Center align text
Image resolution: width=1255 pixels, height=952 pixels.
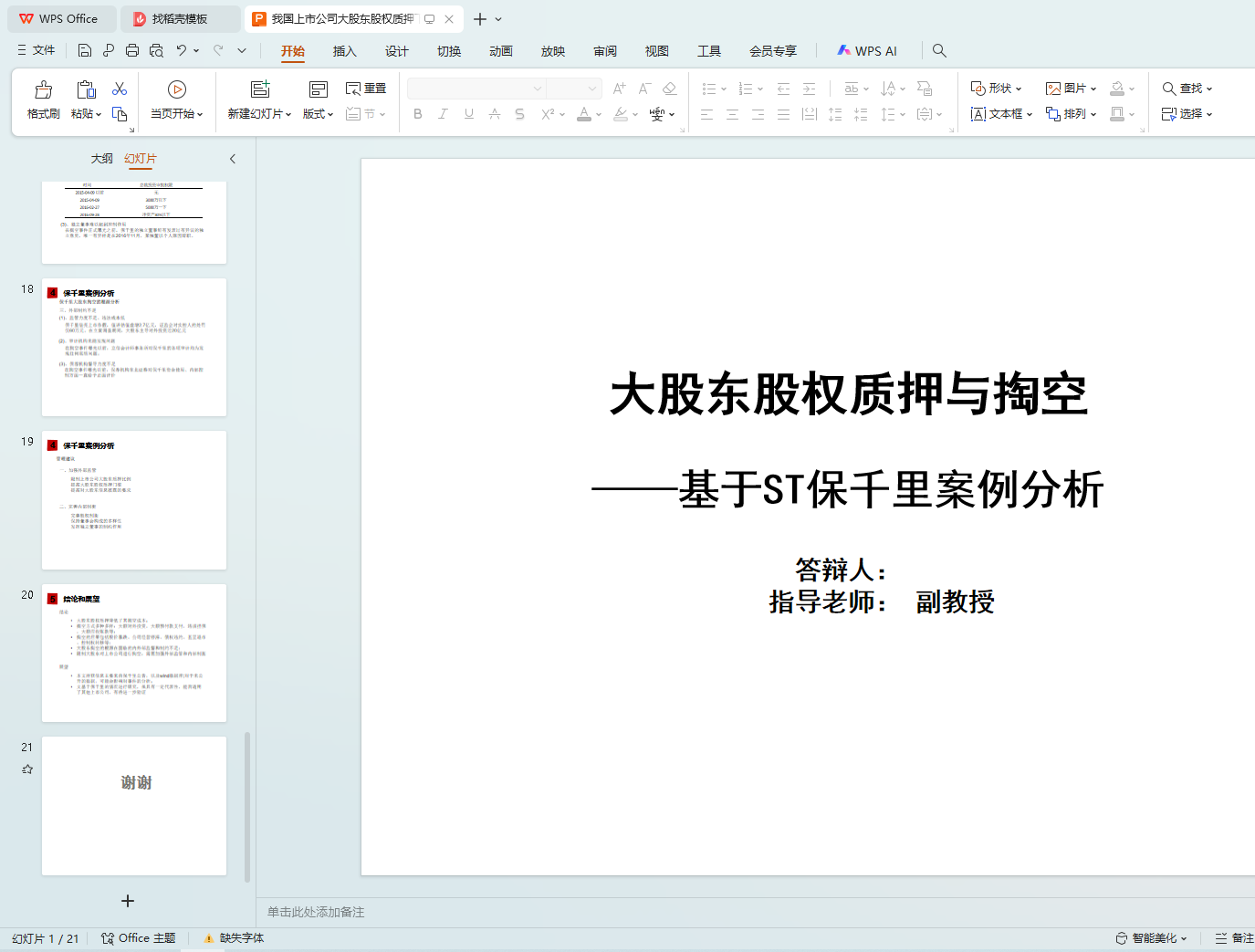(x=732, y=114)
